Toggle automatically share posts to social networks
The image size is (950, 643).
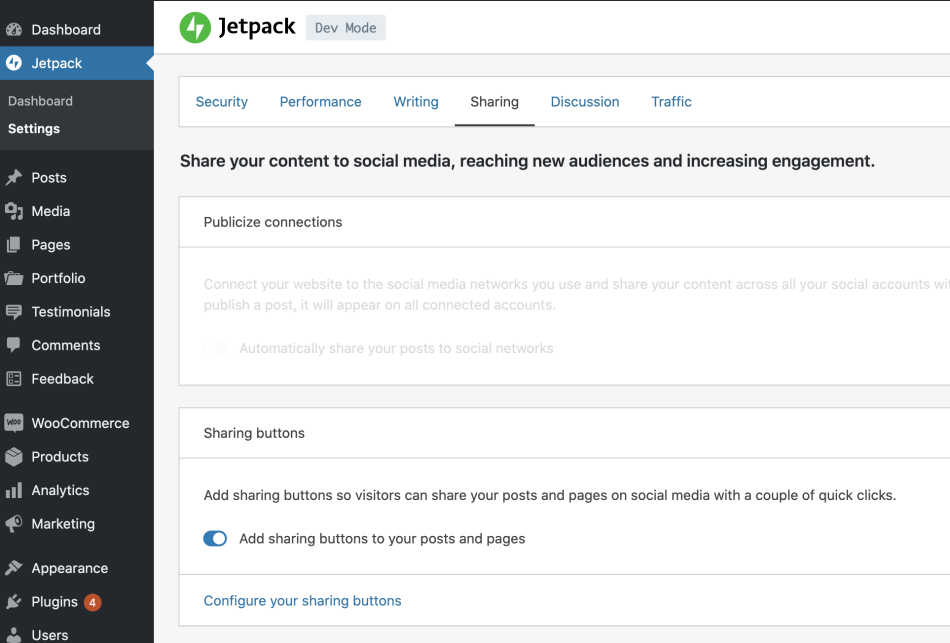pos(215,349)
